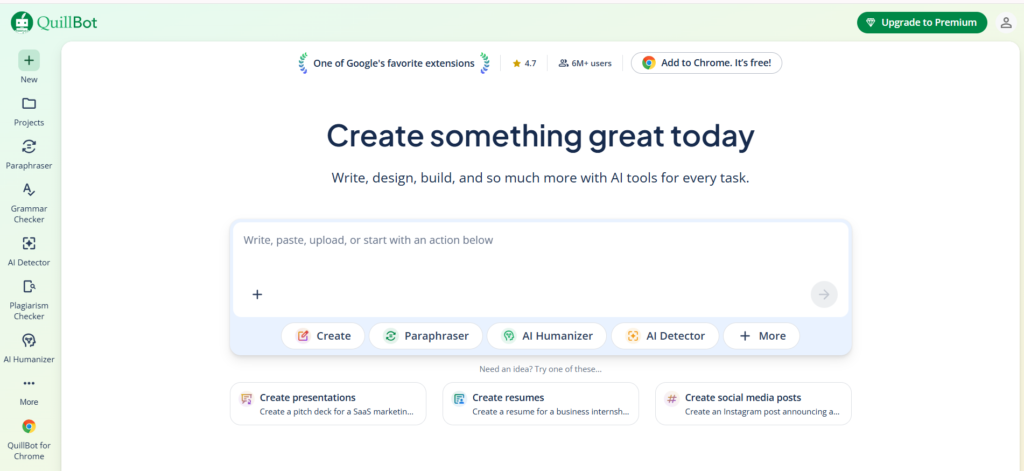Open Plagiarism Checker from the sidebar
The height and width of the screenshot is (471, 1024).
[x=29, y=299]
